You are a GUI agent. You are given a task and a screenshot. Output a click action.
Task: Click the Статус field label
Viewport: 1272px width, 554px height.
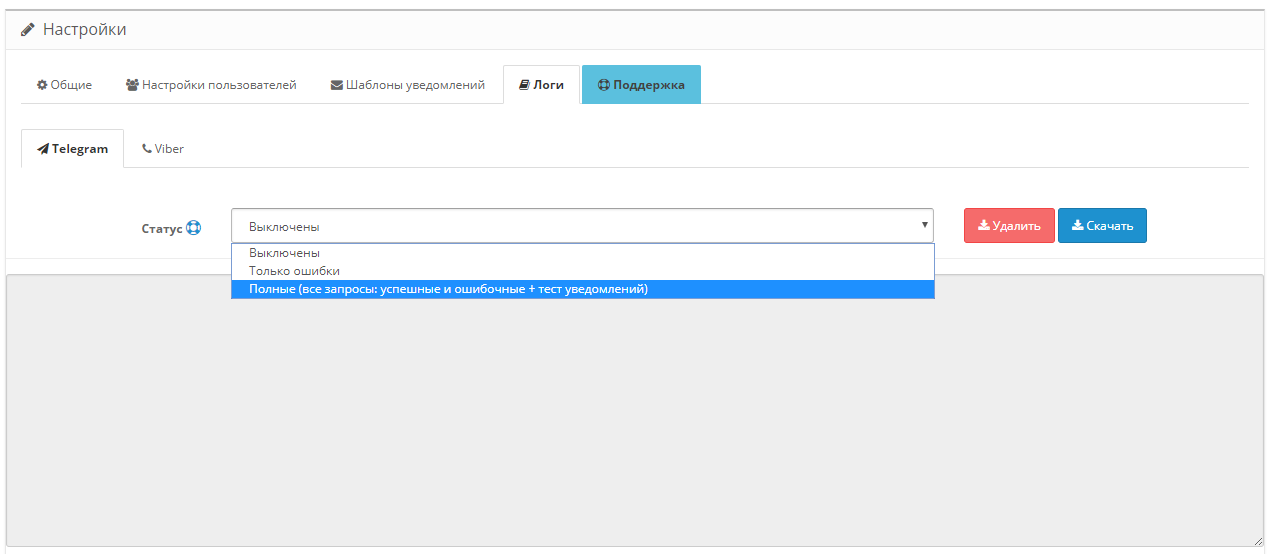162,228
